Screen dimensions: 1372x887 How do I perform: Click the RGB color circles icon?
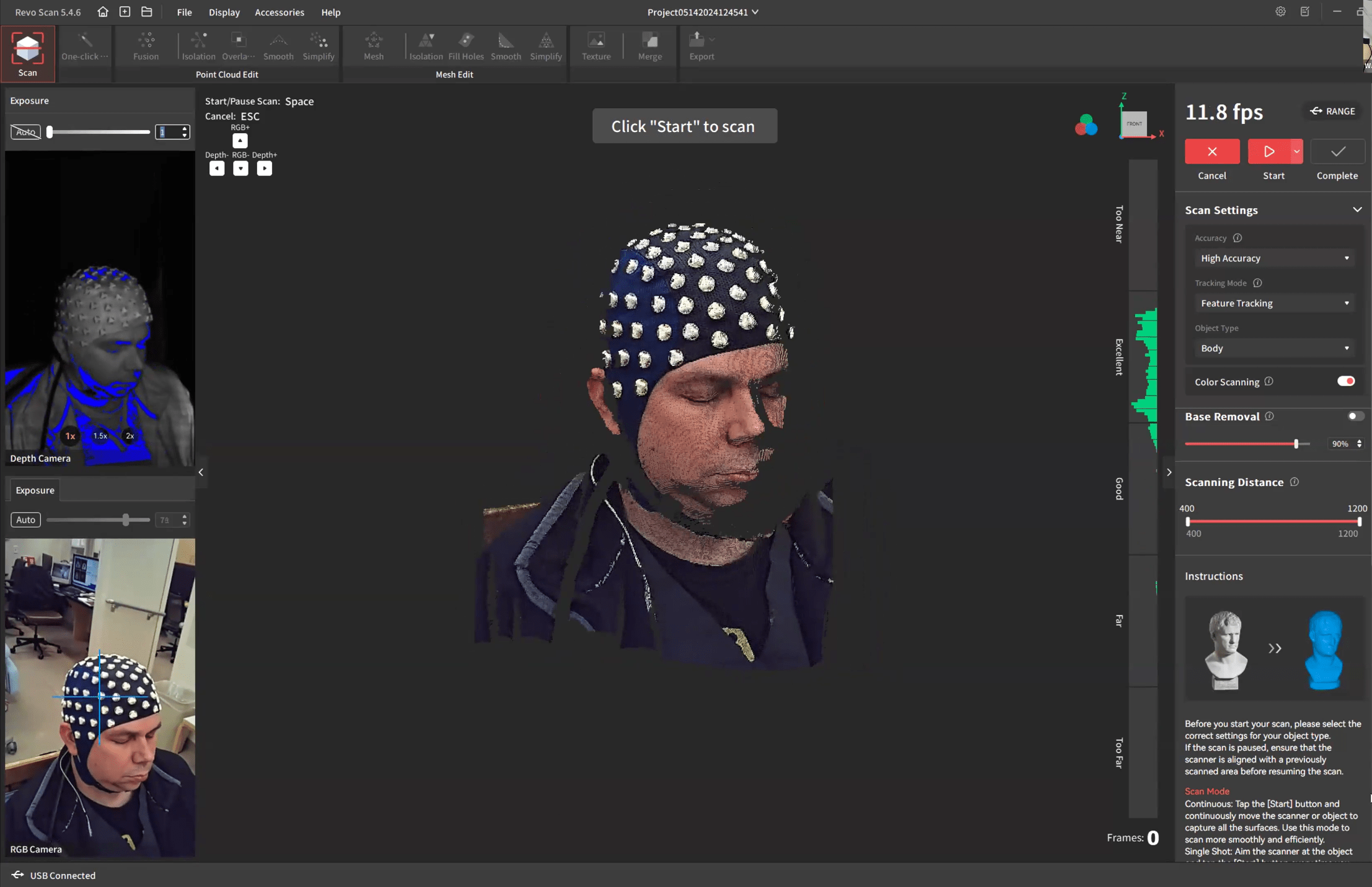pos(1086,125)
